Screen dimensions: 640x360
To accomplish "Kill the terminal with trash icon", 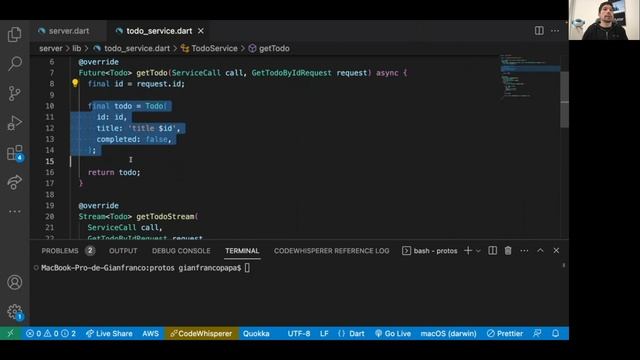I will [x=508, y=251].
